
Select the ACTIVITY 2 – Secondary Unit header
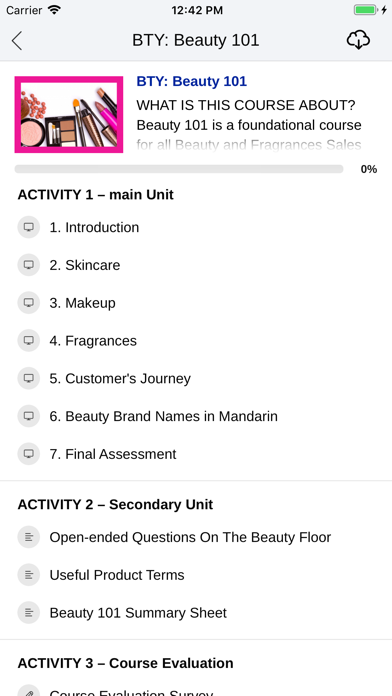coord(115,504)
